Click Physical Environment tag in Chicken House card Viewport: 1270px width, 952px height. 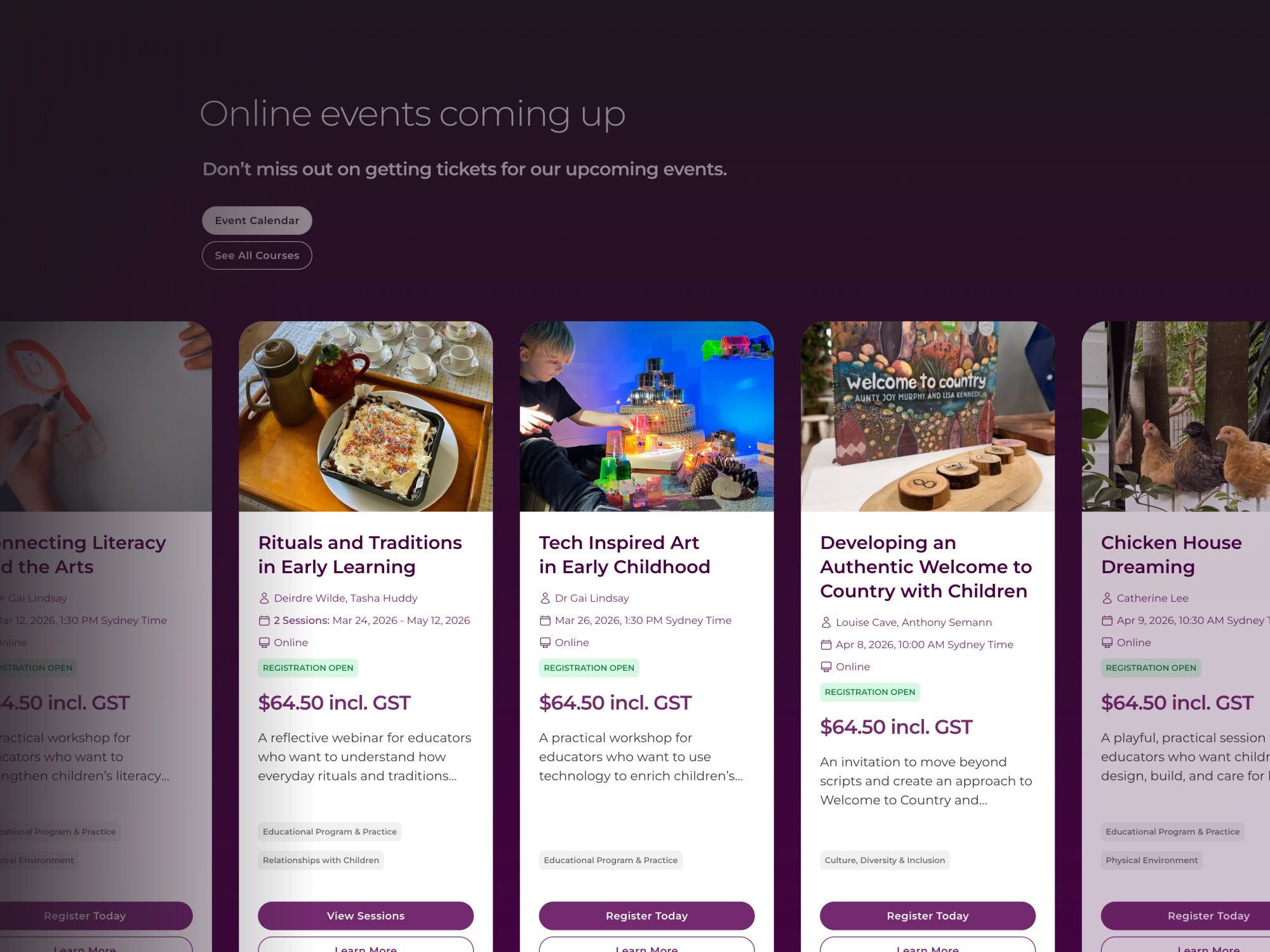point(1151,860)
